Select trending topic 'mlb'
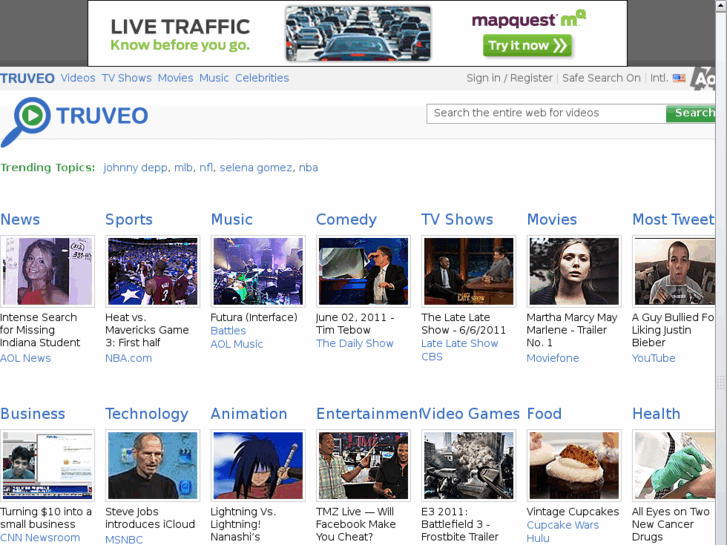727x545 pixels. click(183, 167)
